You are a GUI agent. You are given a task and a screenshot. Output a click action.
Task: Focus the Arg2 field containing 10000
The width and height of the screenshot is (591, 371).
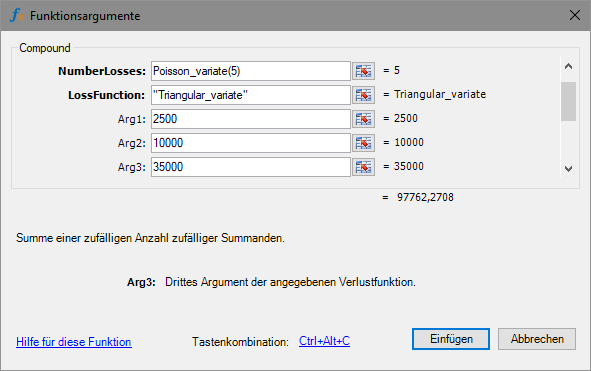[251, 143]
